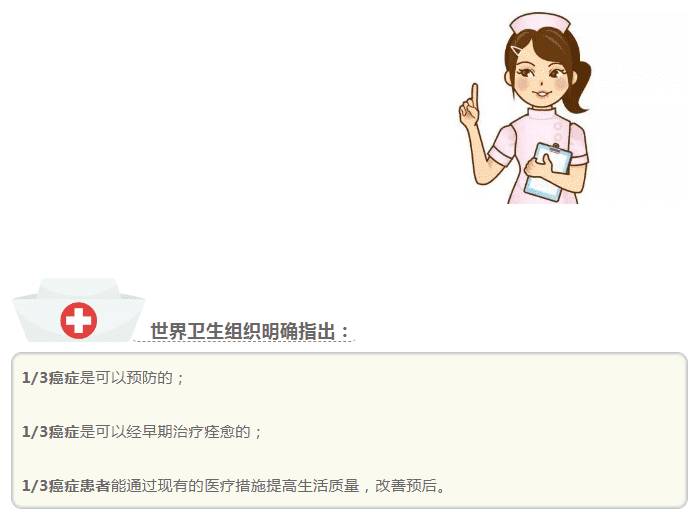The height and width of the screenshot is (521, 699).
Task: Click the words 医疗措施 in third line
Action: tap(235, 485)
